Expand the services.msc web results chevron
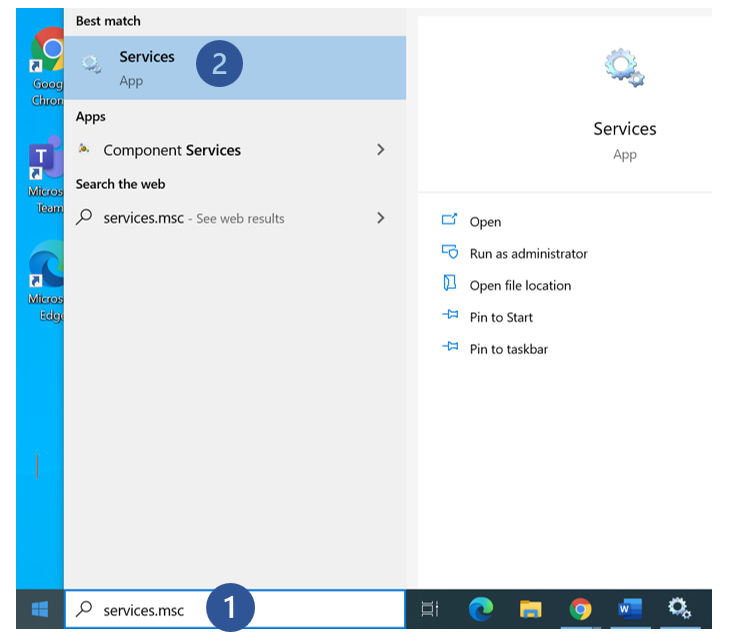 pyautogui.click(x=380, y=218)
